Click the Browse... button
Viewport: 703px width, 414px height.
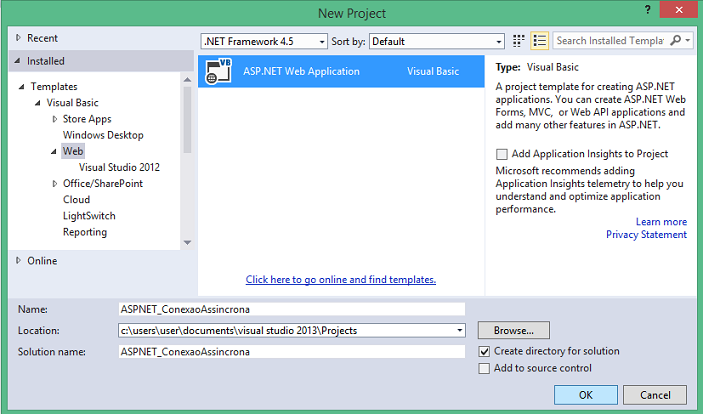514,331
